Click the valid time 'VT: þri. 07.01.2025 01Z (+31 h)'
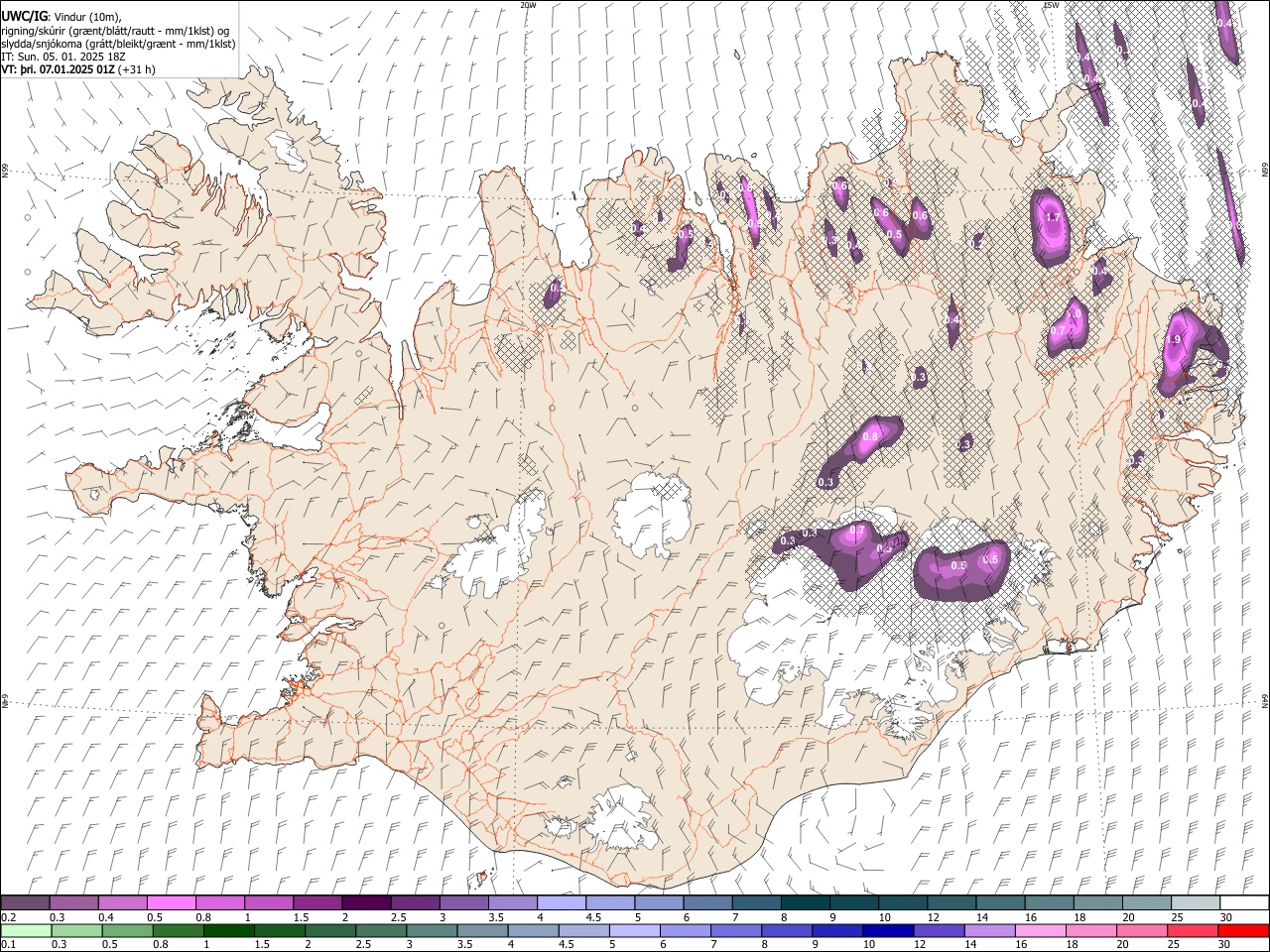 [77, 69]
